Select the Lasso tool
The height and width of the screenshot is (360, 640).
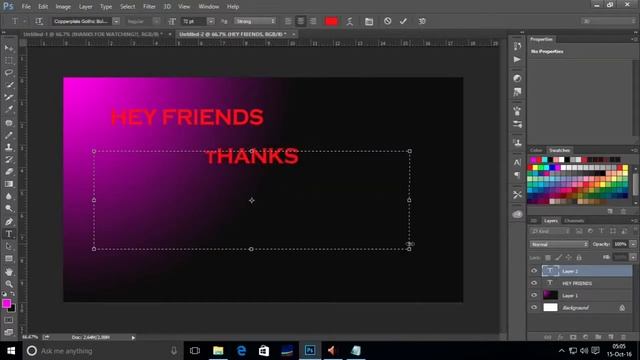pos(9,73)
